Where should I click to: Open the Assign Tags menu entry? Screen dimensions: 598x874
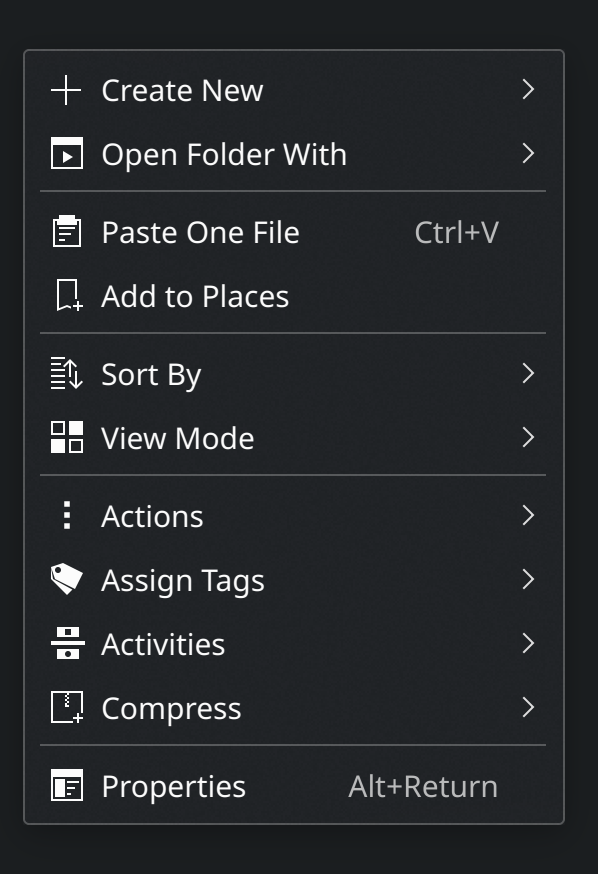point(293,580)
